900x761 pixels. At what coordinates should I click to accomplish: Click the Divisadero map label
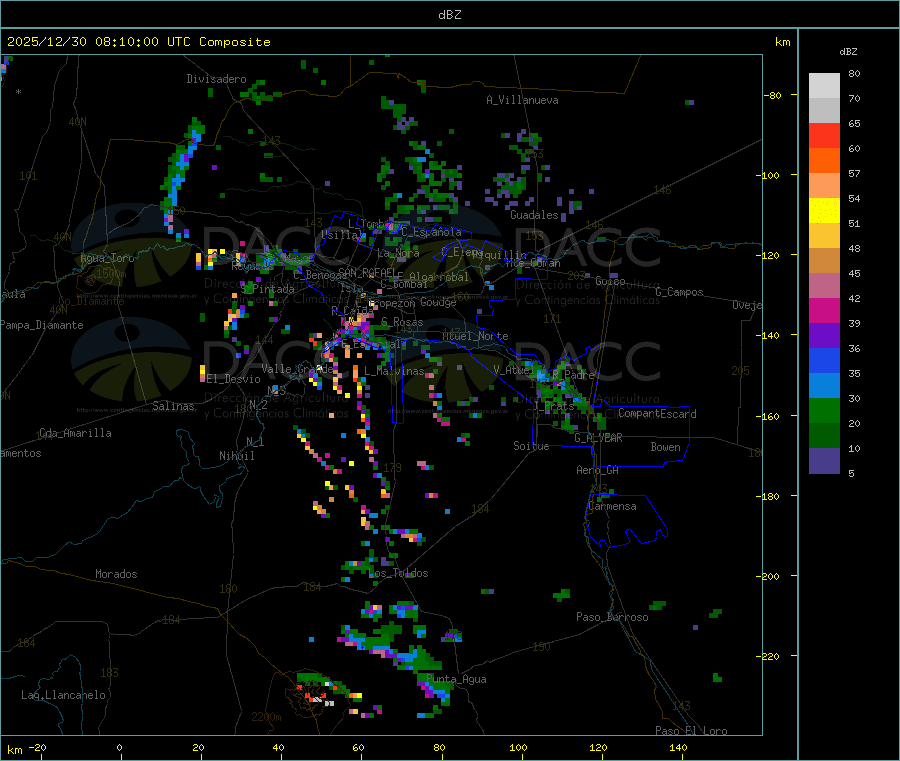pyautogui.click(x=216, y=79)
